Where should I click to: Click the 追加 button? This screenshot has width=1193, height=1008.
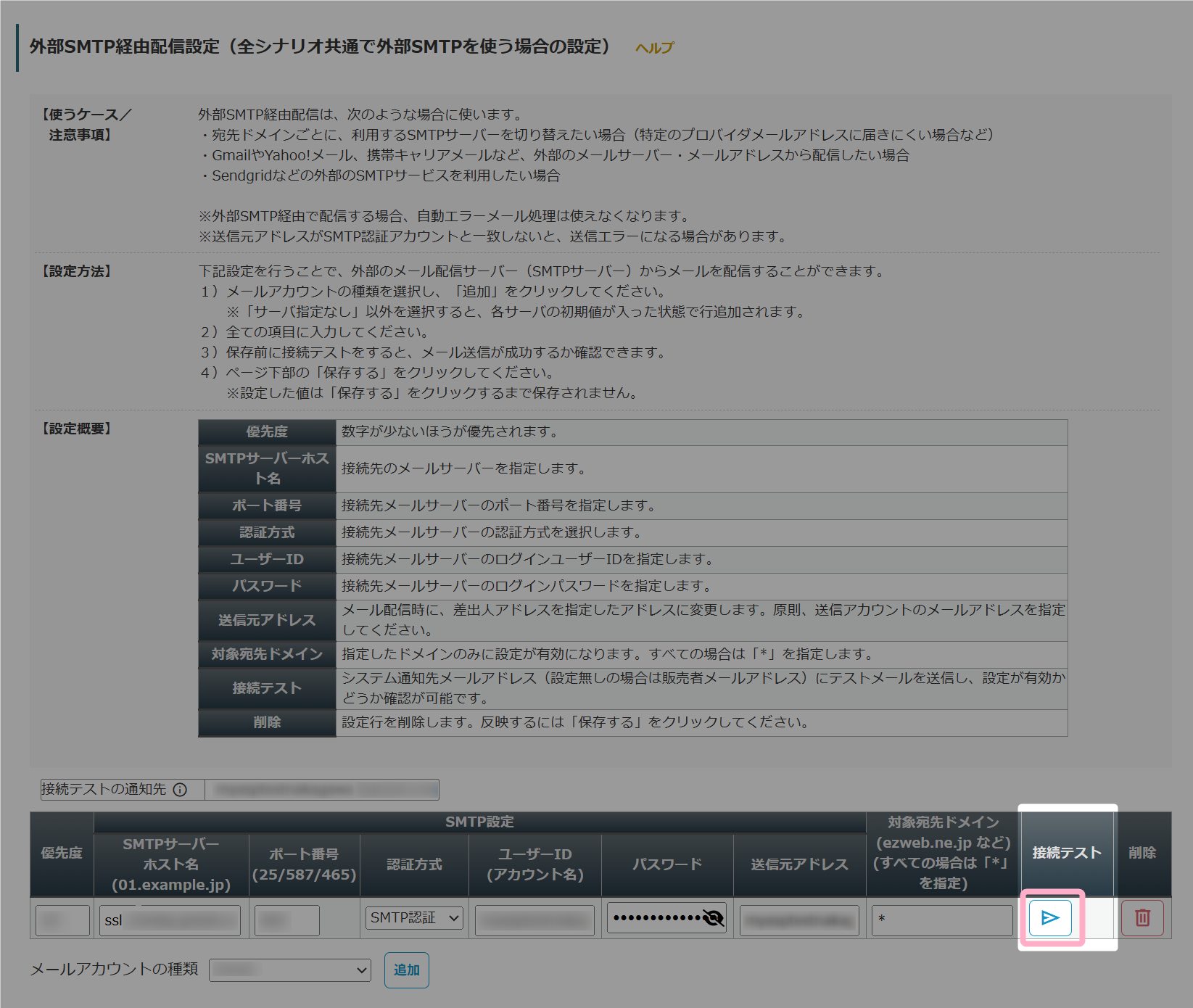[x=406, y=970]
